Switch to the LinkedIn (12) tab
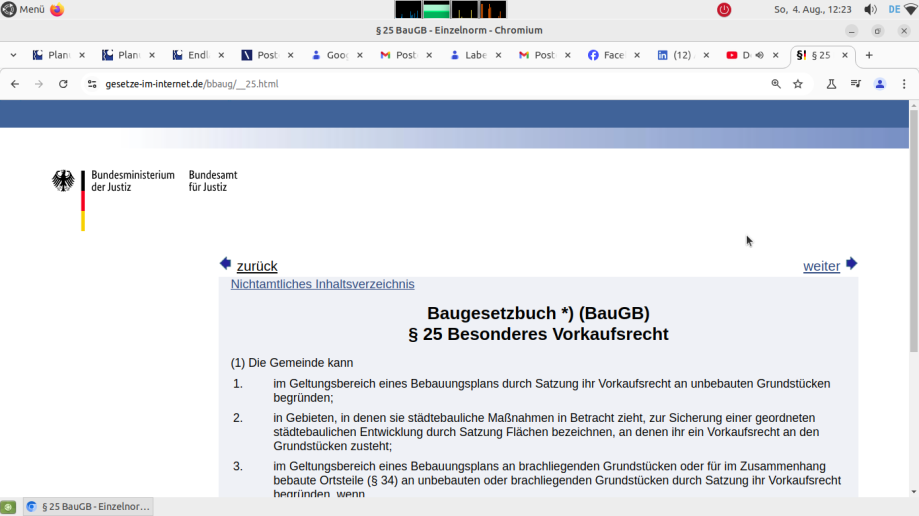Screen dimensions: 919x516 click(680, 55)
